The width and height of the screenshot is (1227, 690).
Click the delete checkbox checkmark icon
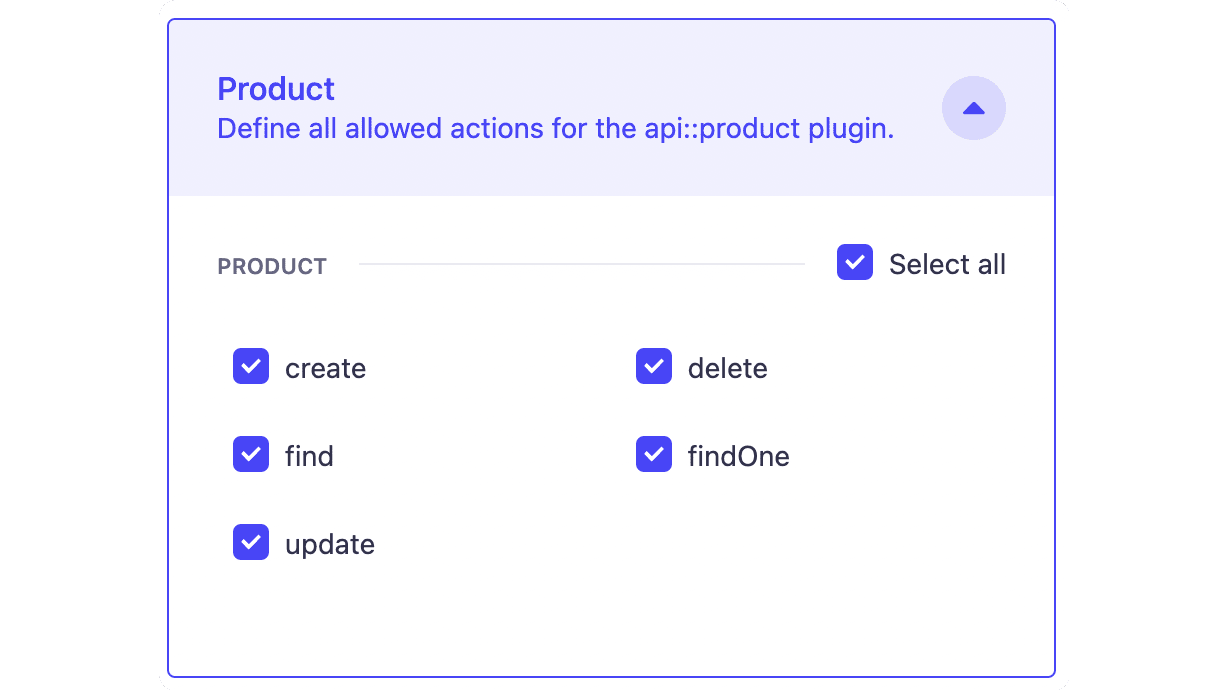coord(653,367)
